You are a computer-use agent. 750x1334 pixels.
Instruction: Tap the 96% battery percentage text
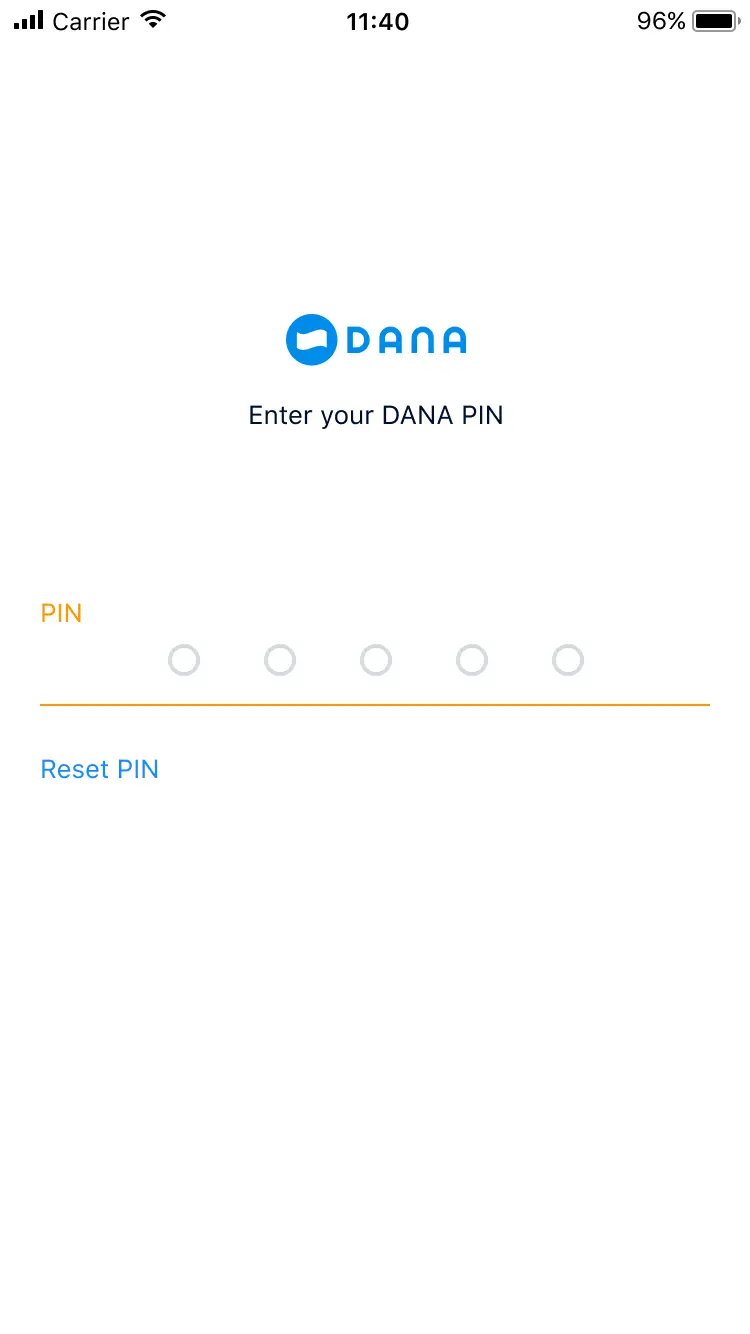point(661,21)
